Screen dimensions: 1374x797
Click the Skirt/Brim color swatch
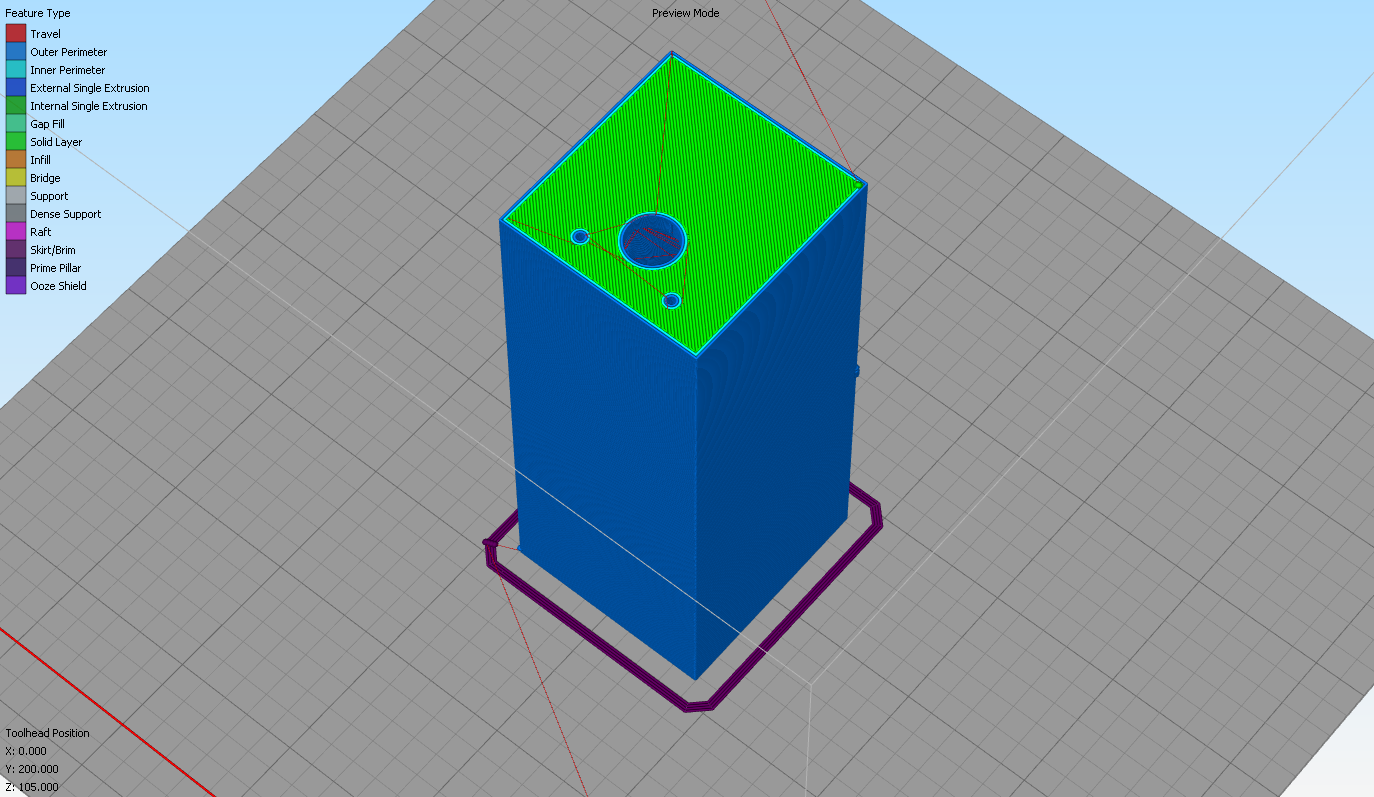tap(15, 249)
